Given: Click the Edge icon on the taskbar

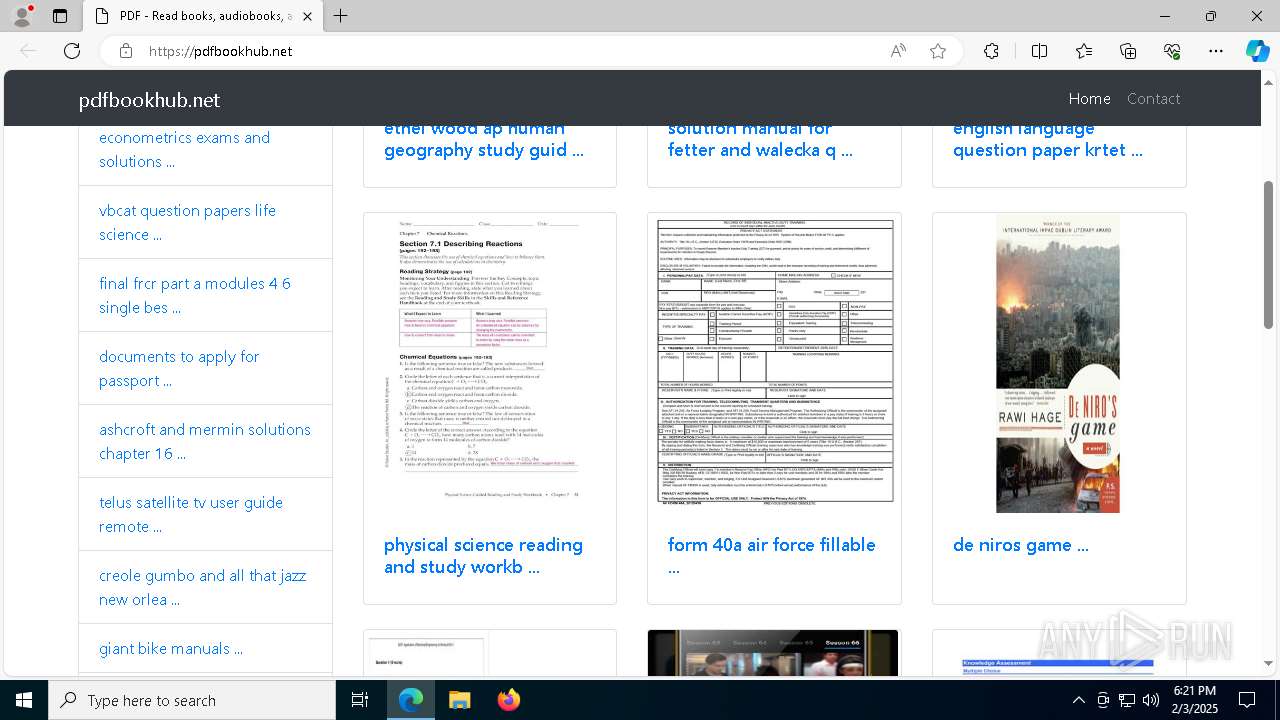Looking at the screenshot, I should pyautogui.click(x=411, y=700).
